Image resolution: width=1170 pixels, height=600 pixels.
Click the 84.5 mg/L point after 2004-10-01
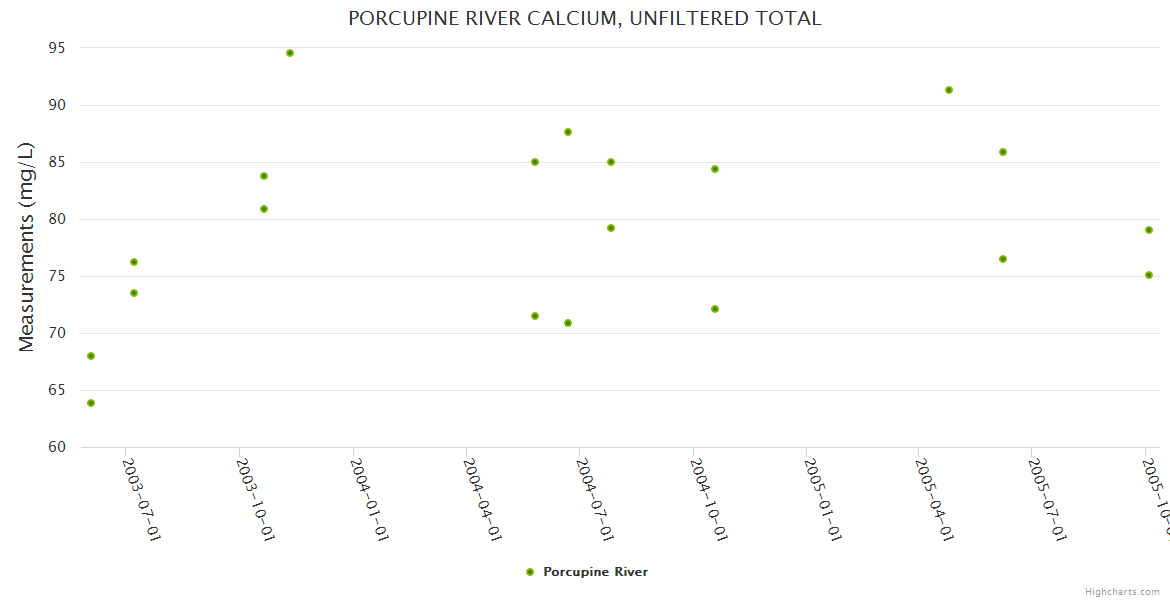coord(715,169)
